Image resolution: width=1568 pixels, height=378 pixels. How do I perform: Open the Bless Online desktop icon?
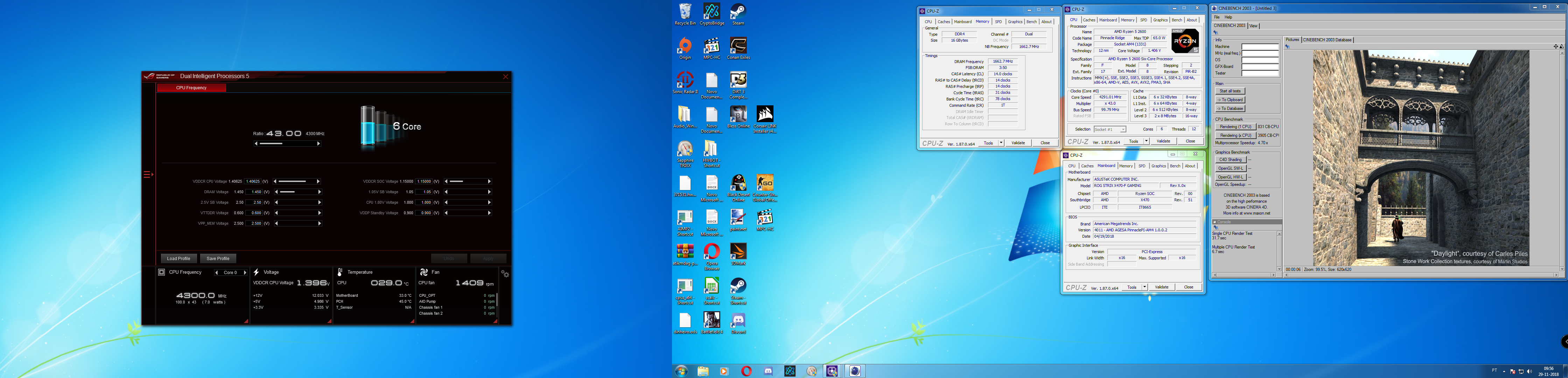pyautogui.click(x=738, y=118)
